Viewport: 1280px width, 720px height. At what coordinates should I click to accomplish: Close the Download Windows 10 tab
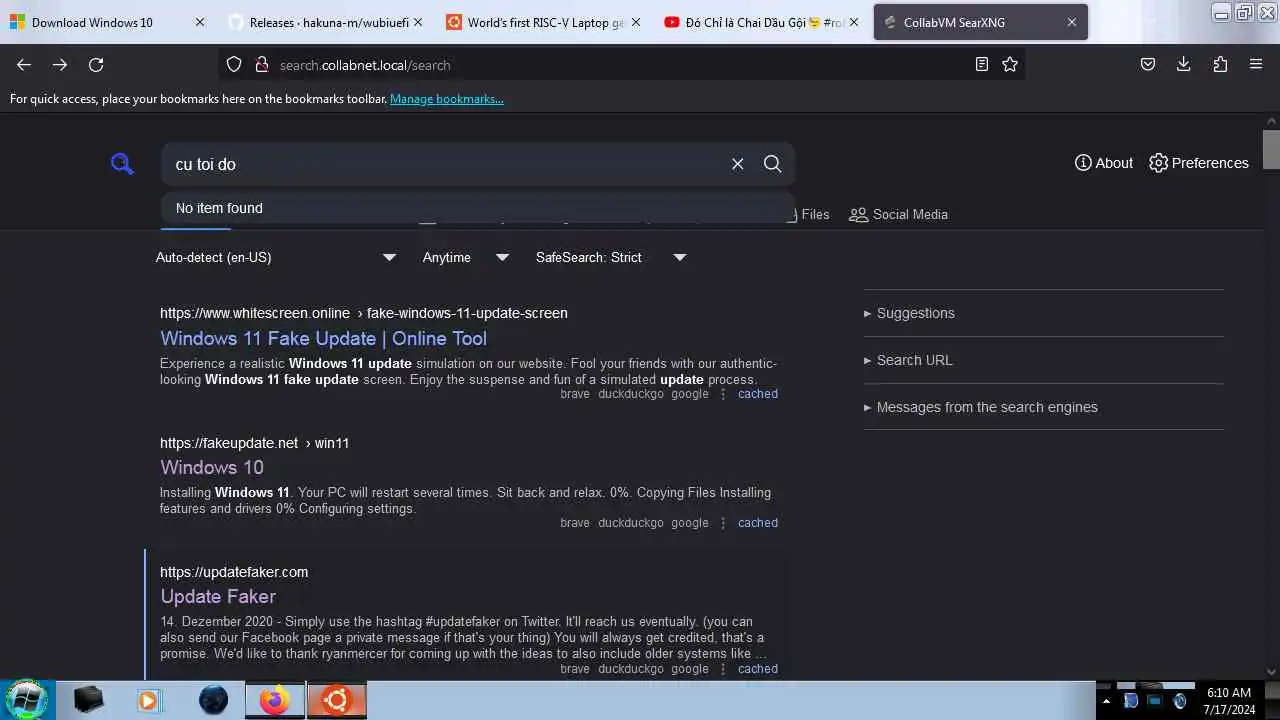(199, 22)
